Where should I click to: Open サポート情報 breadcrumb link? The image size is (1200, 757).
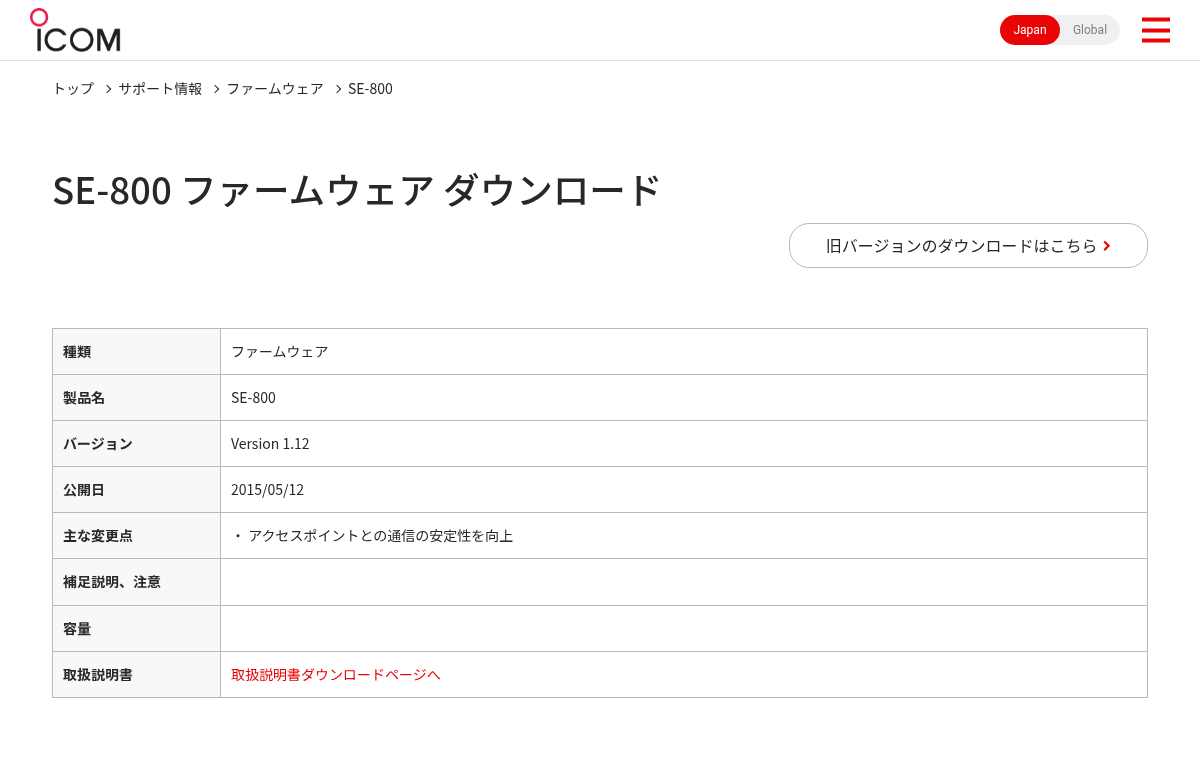pyautogui.click(x=160, y=88)
